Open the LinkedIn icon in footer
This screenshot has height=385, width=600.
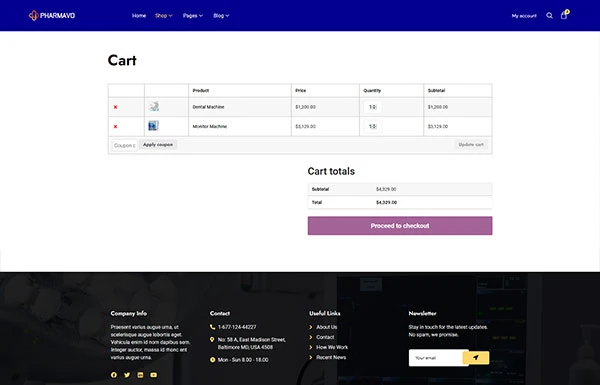tap(140, 375)
